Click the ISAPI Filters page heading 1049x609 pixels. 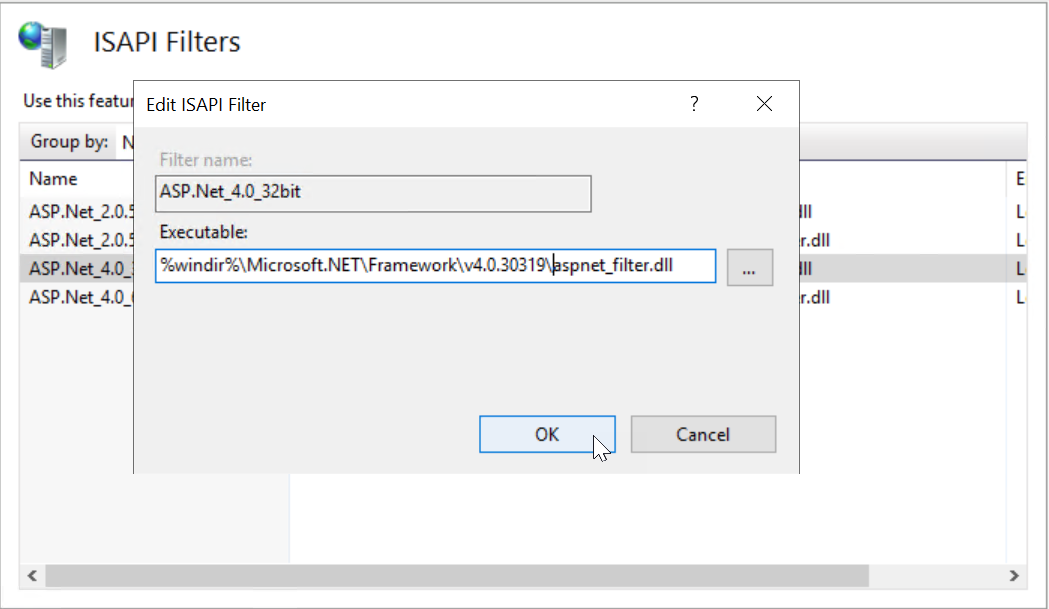coord(167,42)
